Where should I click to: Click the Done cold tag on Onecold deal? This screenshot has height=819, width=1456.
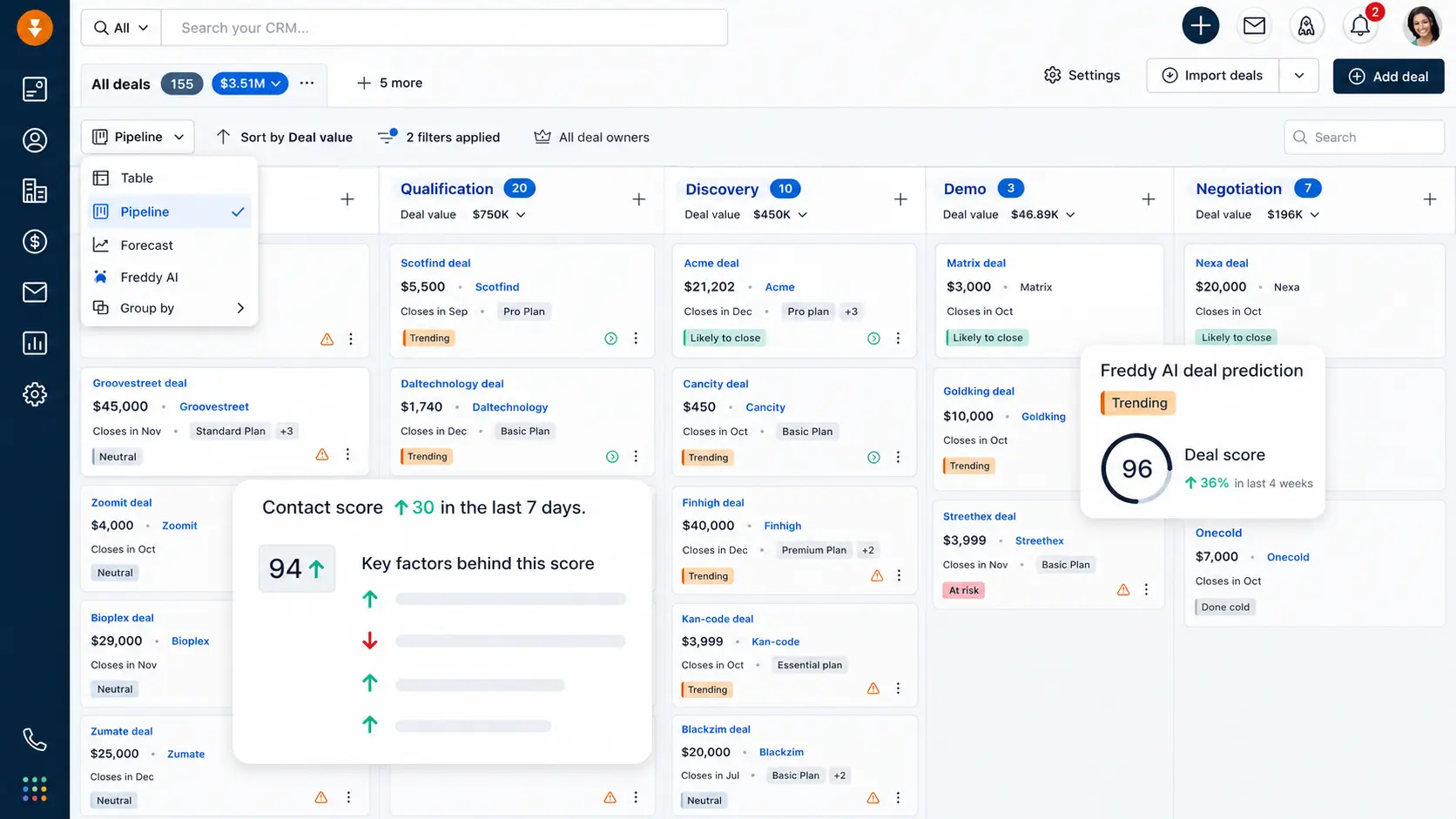point(1225,607)
